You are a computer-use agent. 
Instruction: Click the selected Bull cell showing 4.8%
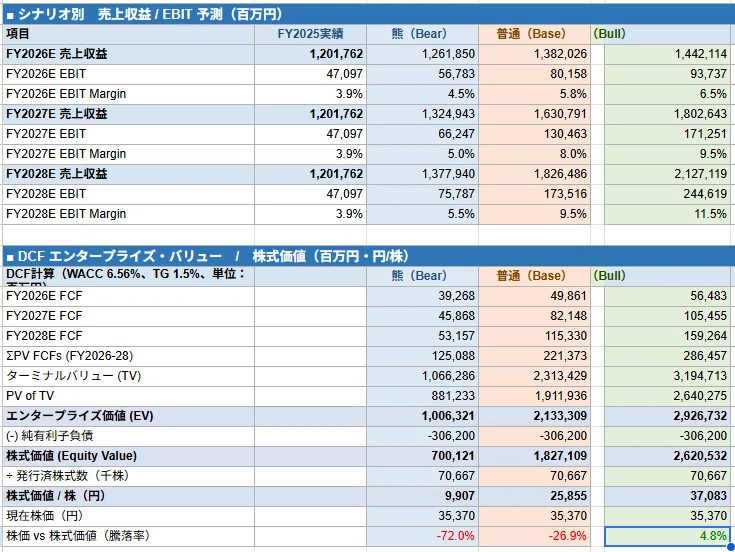point(668,536)
